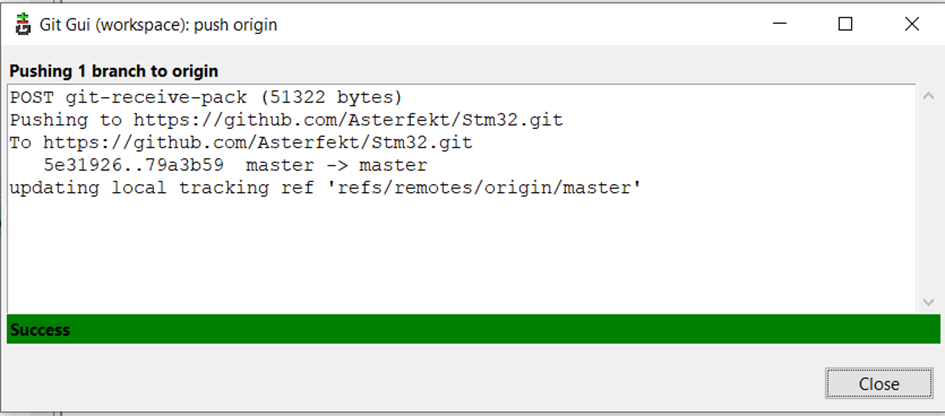Click the scrollbar up arrow in output

(927, 96)
